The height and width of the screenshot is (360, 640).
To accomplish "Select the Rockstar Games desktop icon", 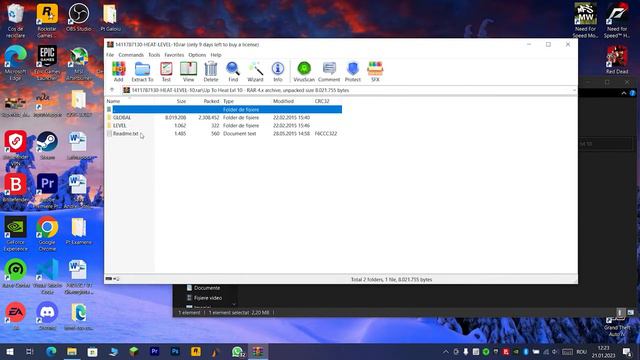I will coord(47,20).
